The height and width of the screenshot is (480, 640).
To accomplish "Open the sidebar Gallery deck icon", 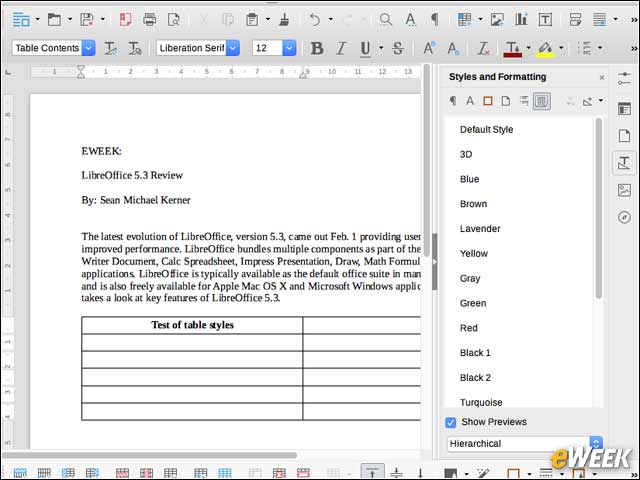I will (624, 190).
